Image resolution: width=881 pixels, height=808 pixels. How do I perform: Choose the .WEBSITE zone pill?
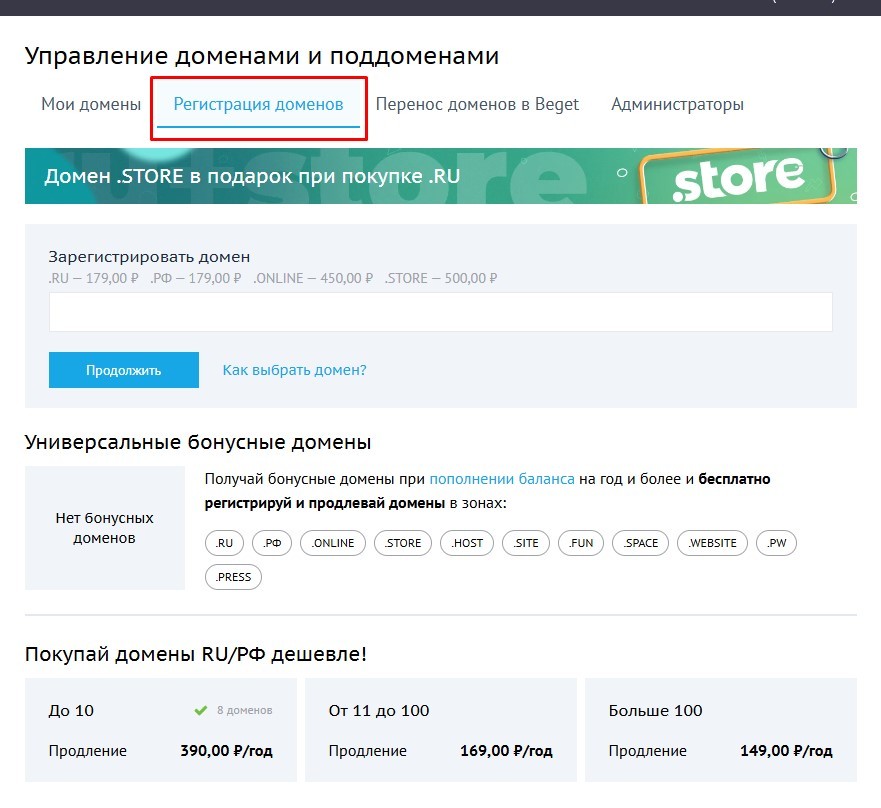[712, 543]
